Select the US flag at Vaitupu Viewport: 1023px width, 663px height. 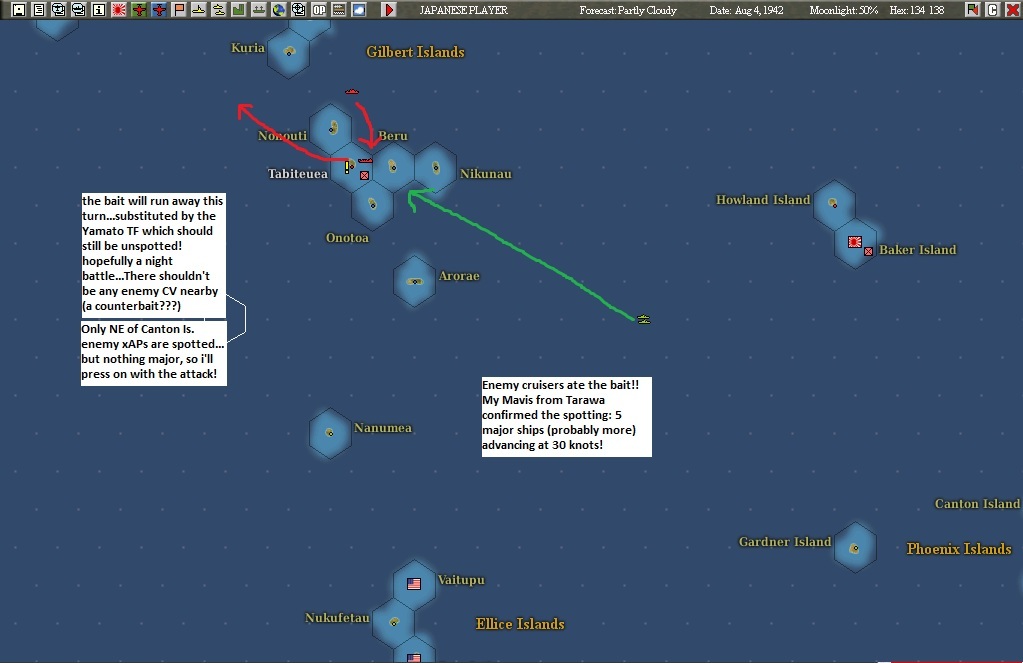(x=414, y=584)
